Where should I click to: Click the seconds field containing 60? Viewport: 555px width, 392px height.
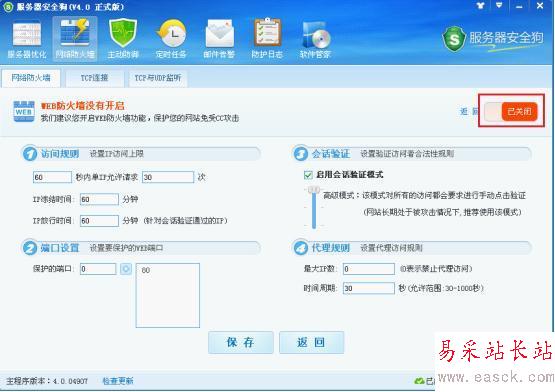pos(52,177)
